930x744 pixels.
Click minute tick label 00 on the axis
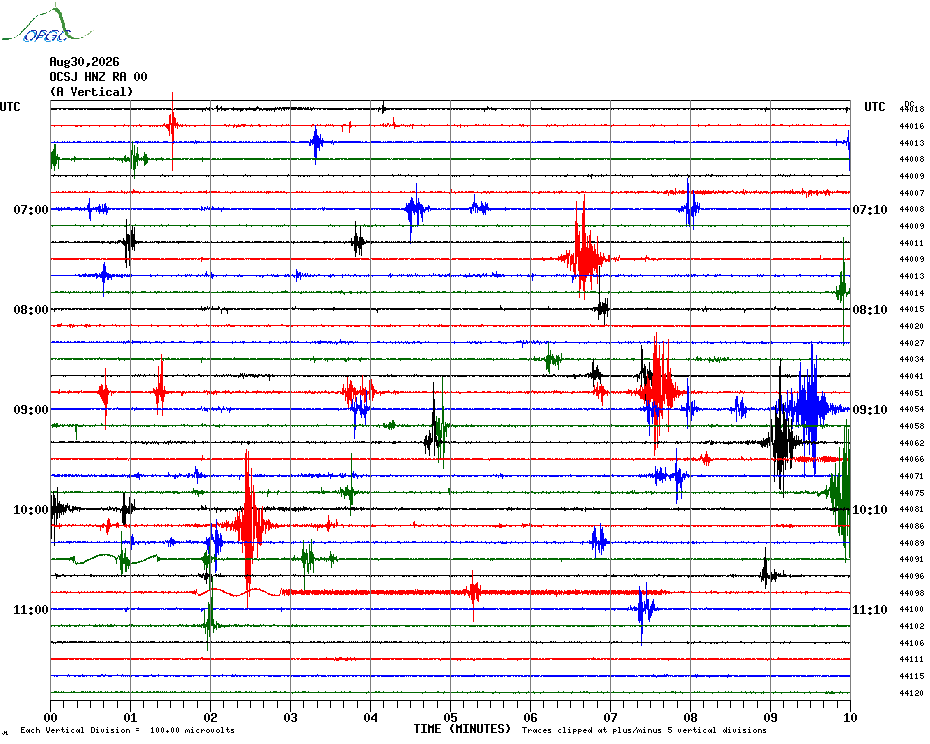pos(50,717)
